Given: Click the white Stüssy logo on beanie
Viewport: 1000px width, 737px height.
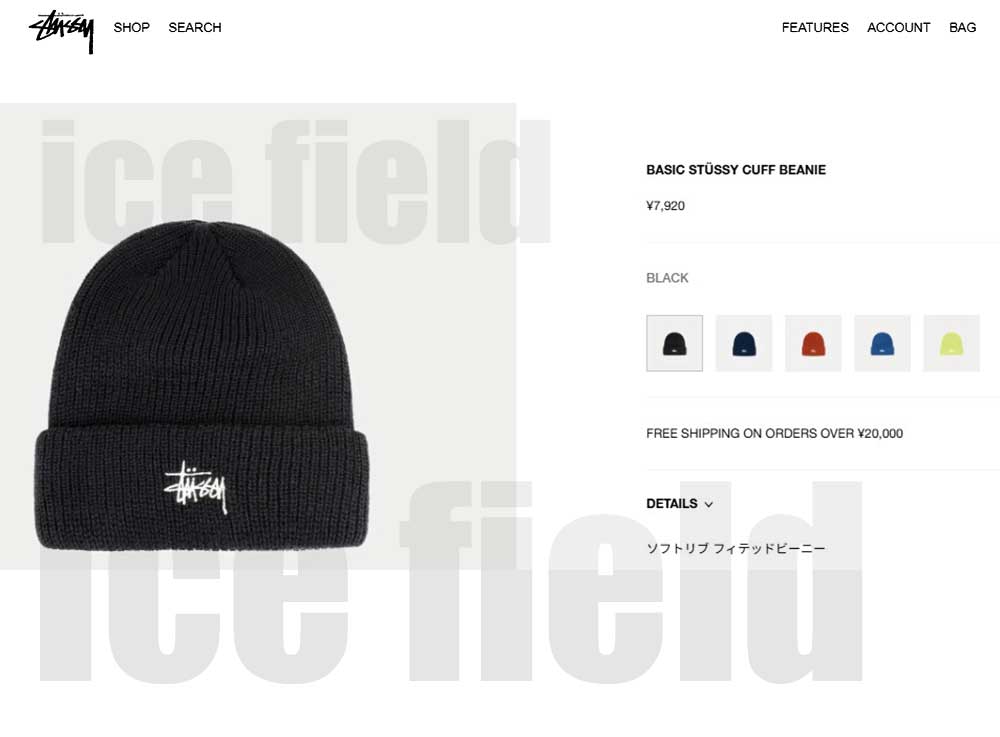Looking at the screenshot, I should point(196,487).
